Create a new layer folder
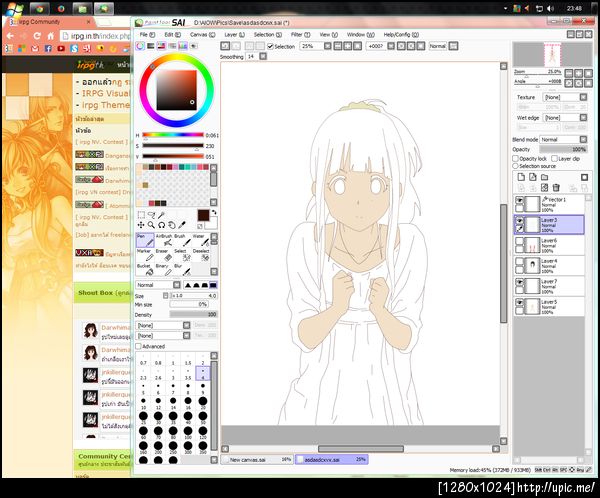The width and height of the screenshot is (600, 498). pos(544,177)
